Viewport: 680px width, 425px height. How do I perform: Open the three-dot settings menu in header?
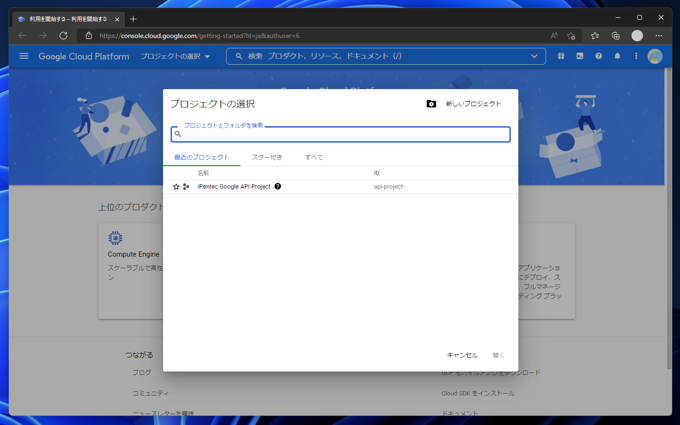click(x=636, y=56)
